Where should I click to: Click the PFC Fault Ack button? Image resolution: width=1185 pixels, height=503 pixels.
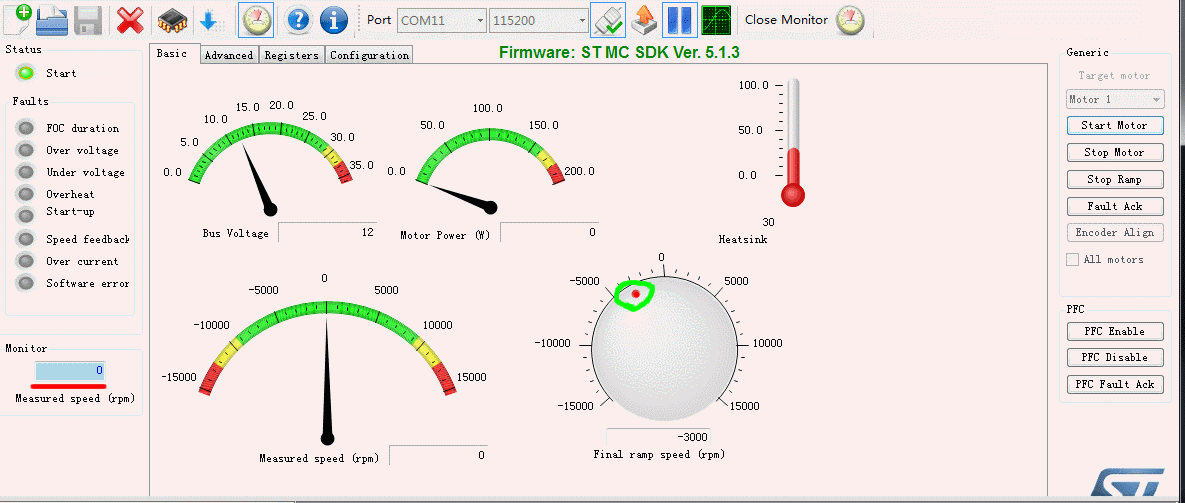point(1115,384)
